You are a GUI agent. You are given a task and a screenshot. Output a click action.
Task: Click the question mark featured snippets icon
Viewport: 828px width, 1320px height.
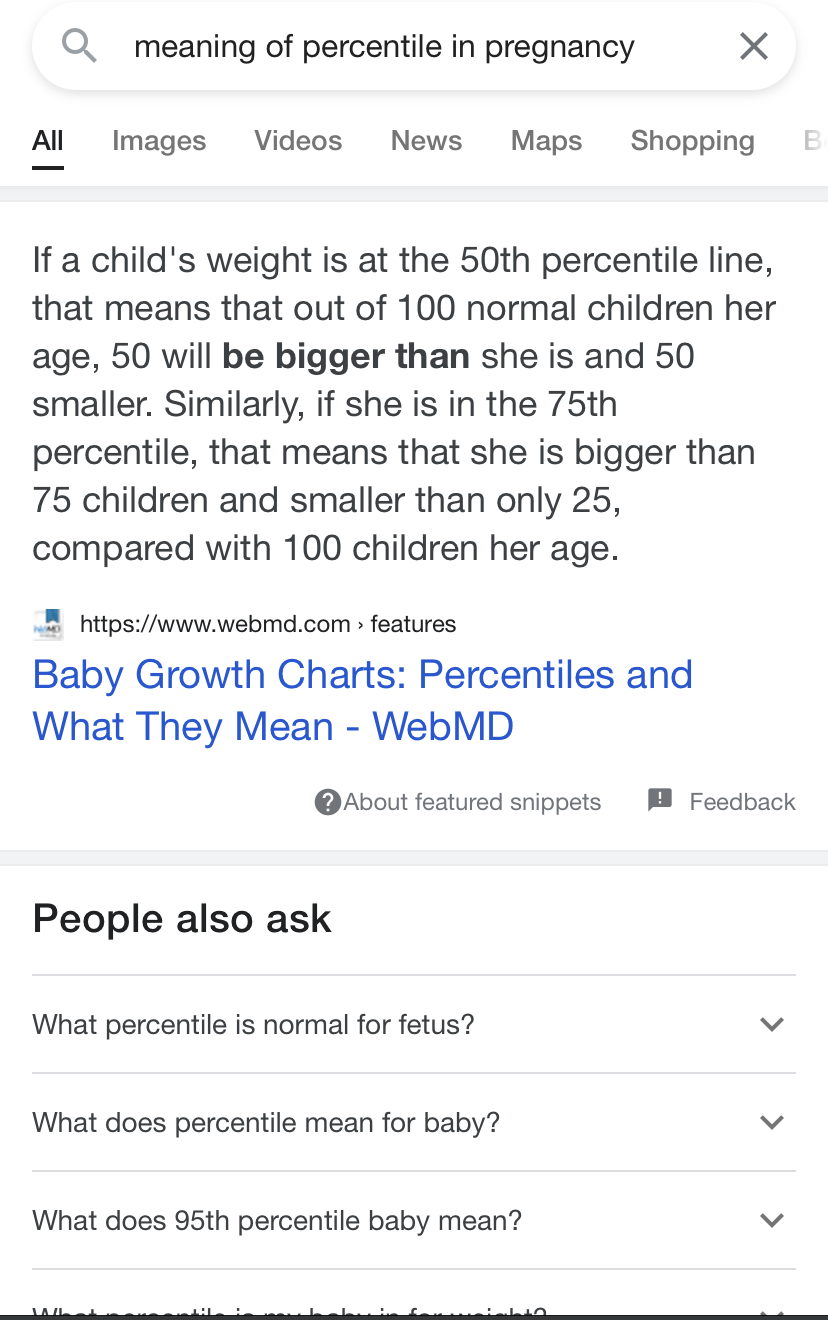coord(327,802)
